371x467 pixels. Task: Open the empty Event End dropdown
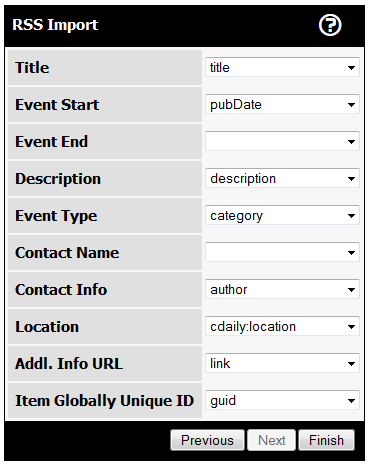(282, 141)
